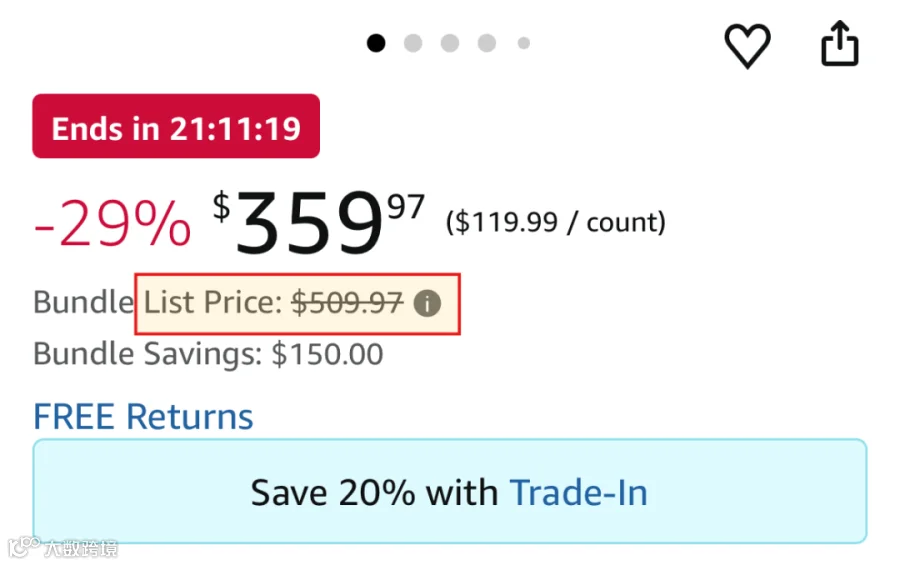Tap the heart icon to save item
This screenshot has width=900, height=565.
[x=747, y=45]
